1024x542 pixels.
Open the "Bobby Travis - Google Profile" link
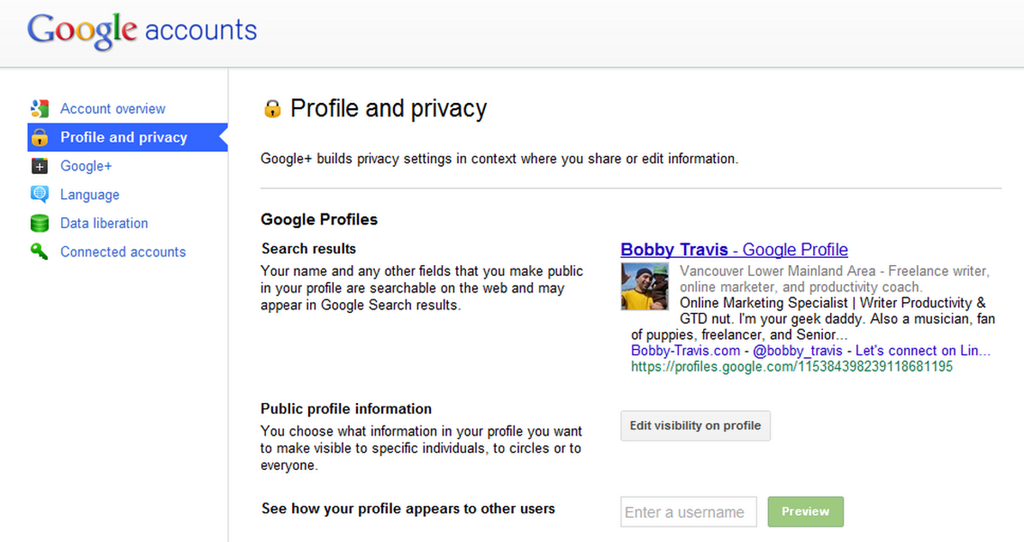coord(734,250)
